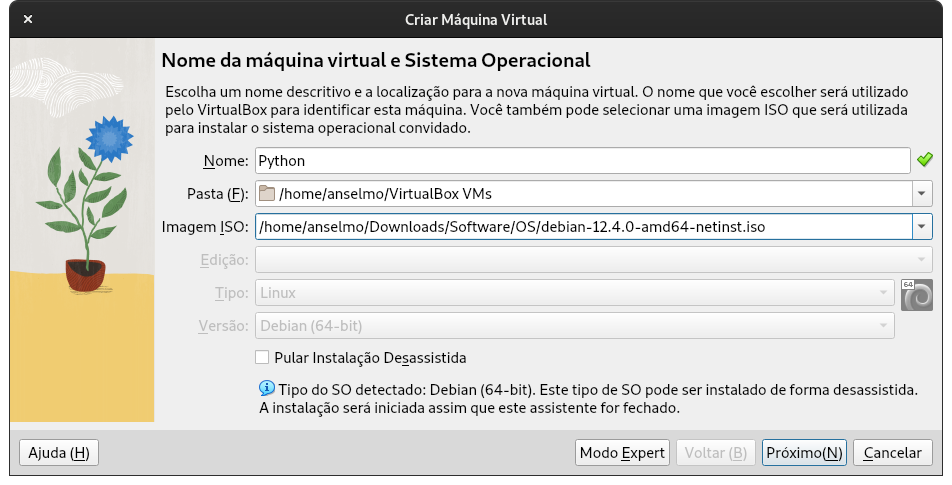Switch to Modo Expert
952x485 pixels.
tap(622, 453)
